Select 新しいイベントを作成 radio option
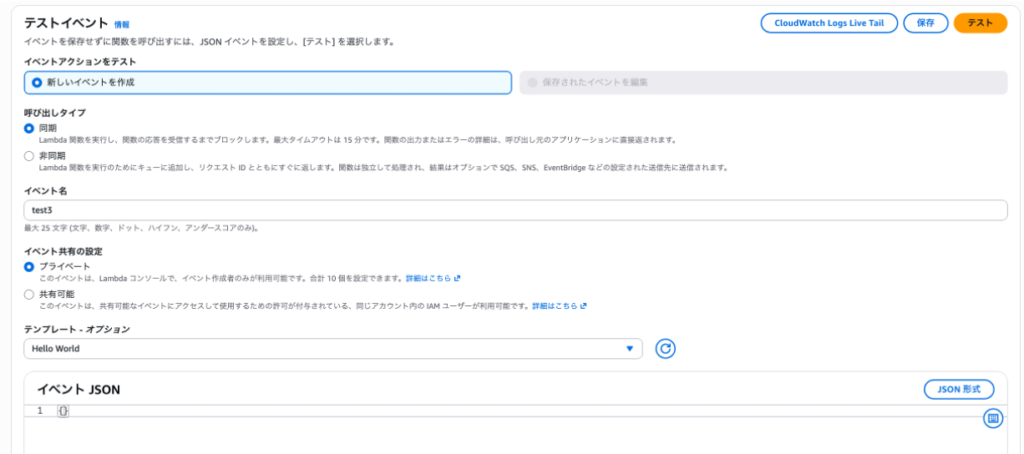 268,82
